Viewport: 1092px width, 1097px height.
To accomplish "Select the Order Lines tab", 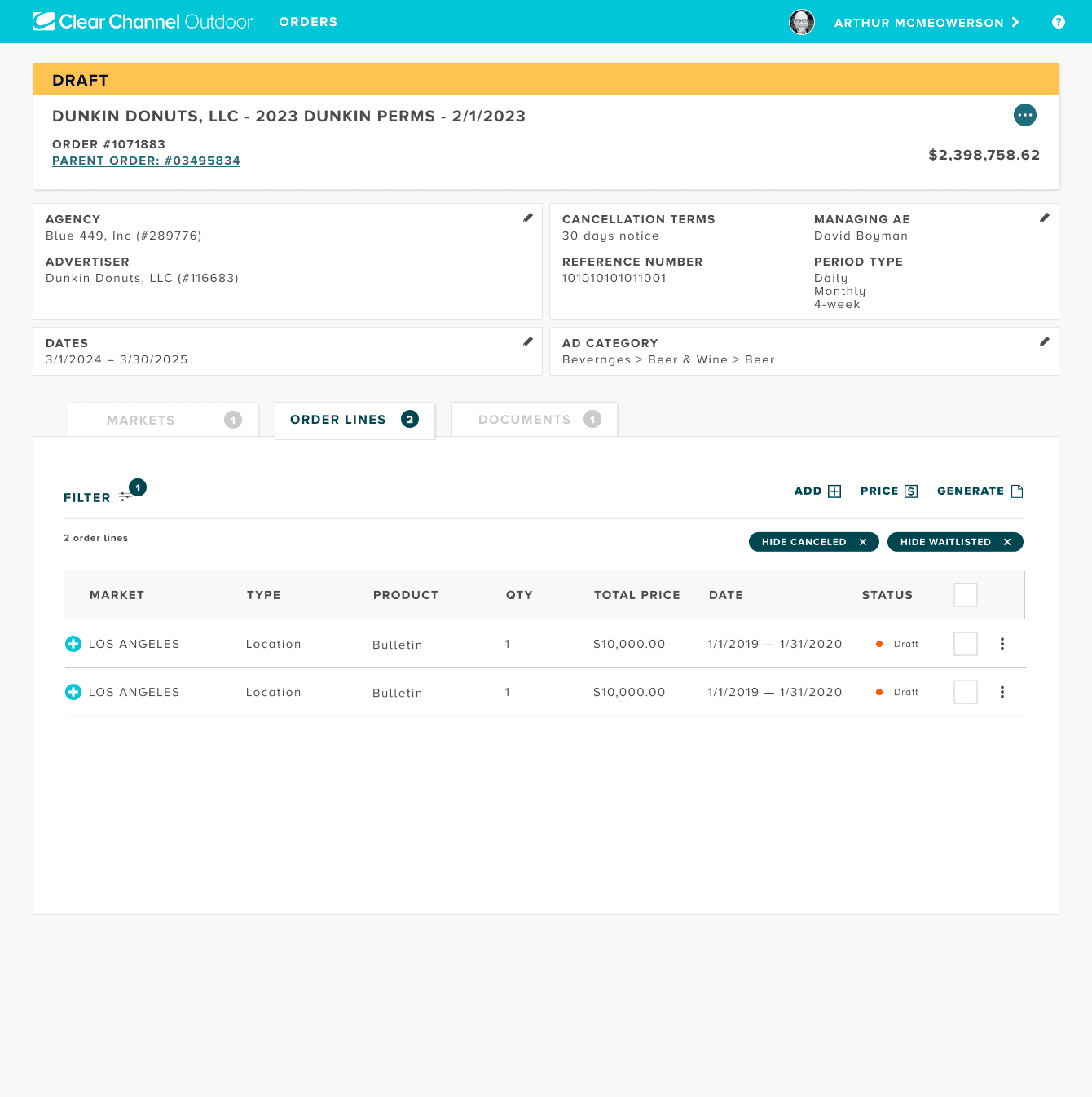I will pos(354,420).
